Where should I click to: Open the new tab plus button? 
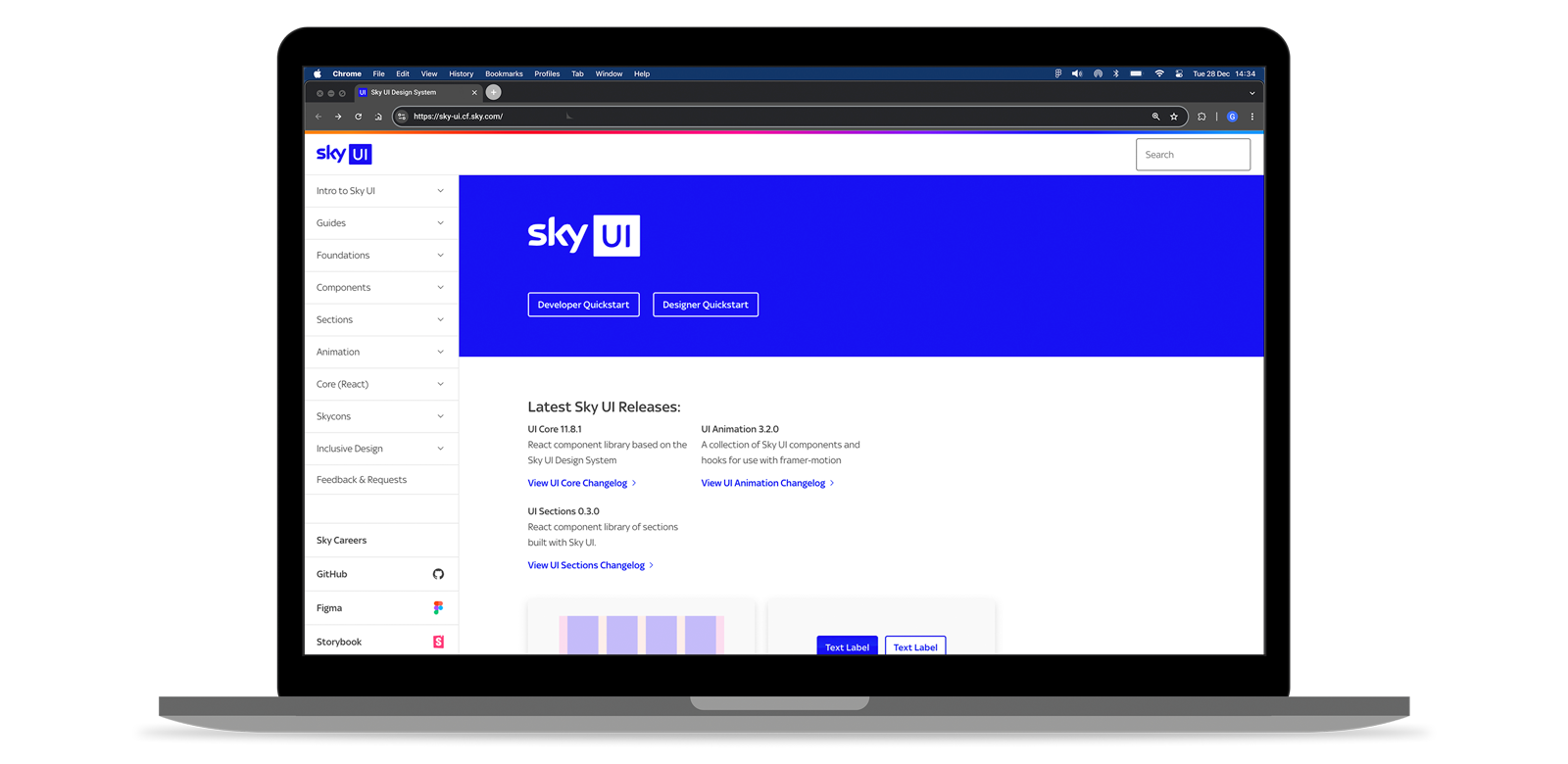click(494, 92)
